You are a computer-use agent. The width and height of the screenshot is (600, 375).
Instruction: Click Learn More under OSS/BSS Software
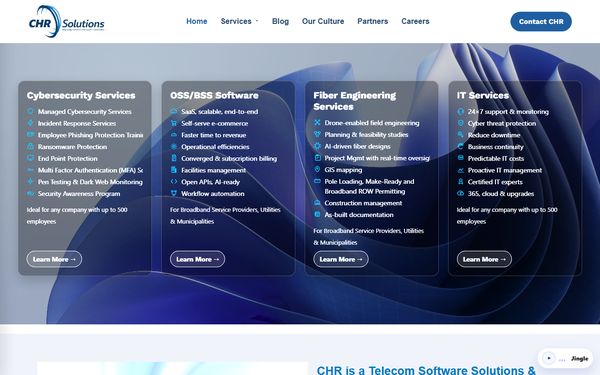[197, 259]
